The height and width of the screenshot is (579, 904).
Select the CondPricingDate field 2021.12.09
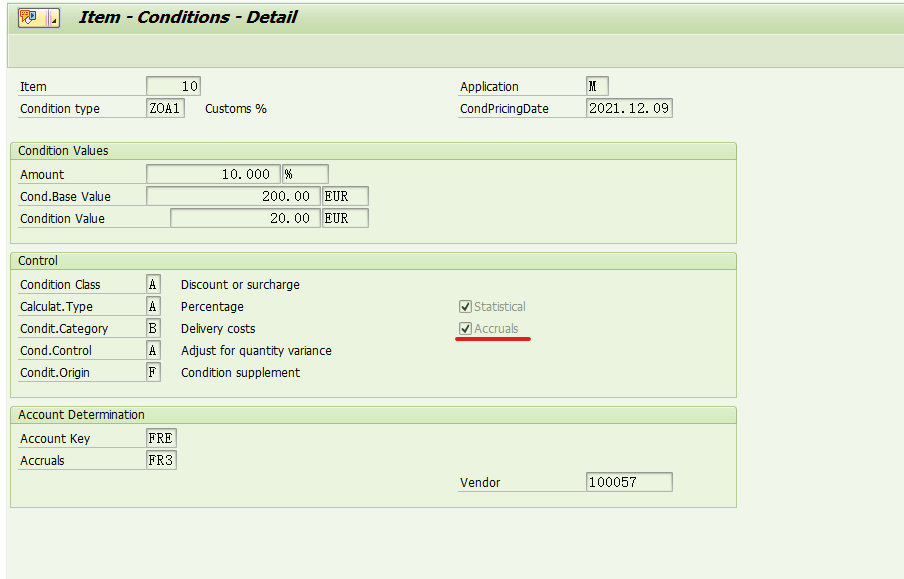629,108
